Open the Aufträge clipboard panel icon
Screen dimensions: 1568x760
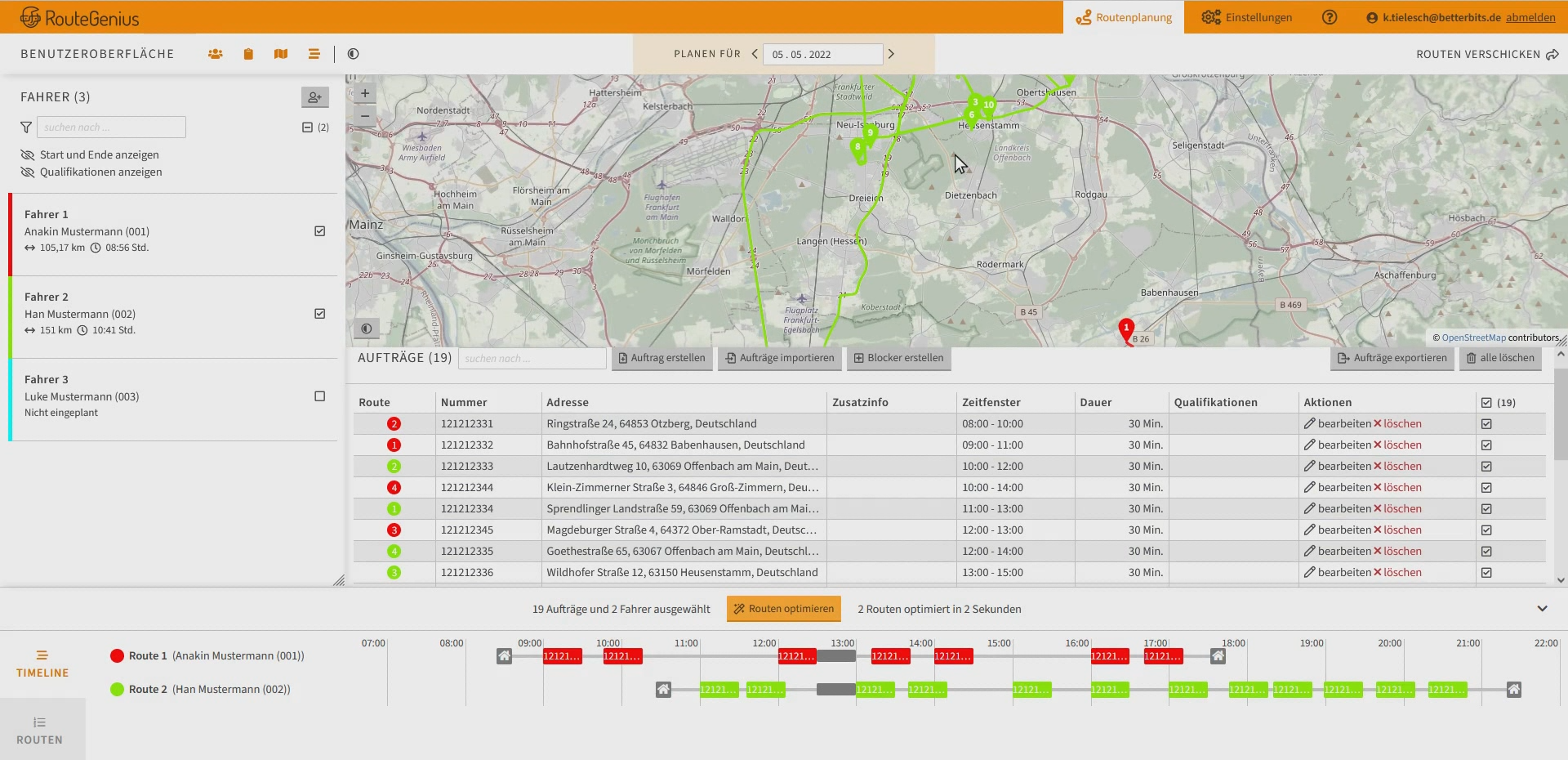(248, 53)
